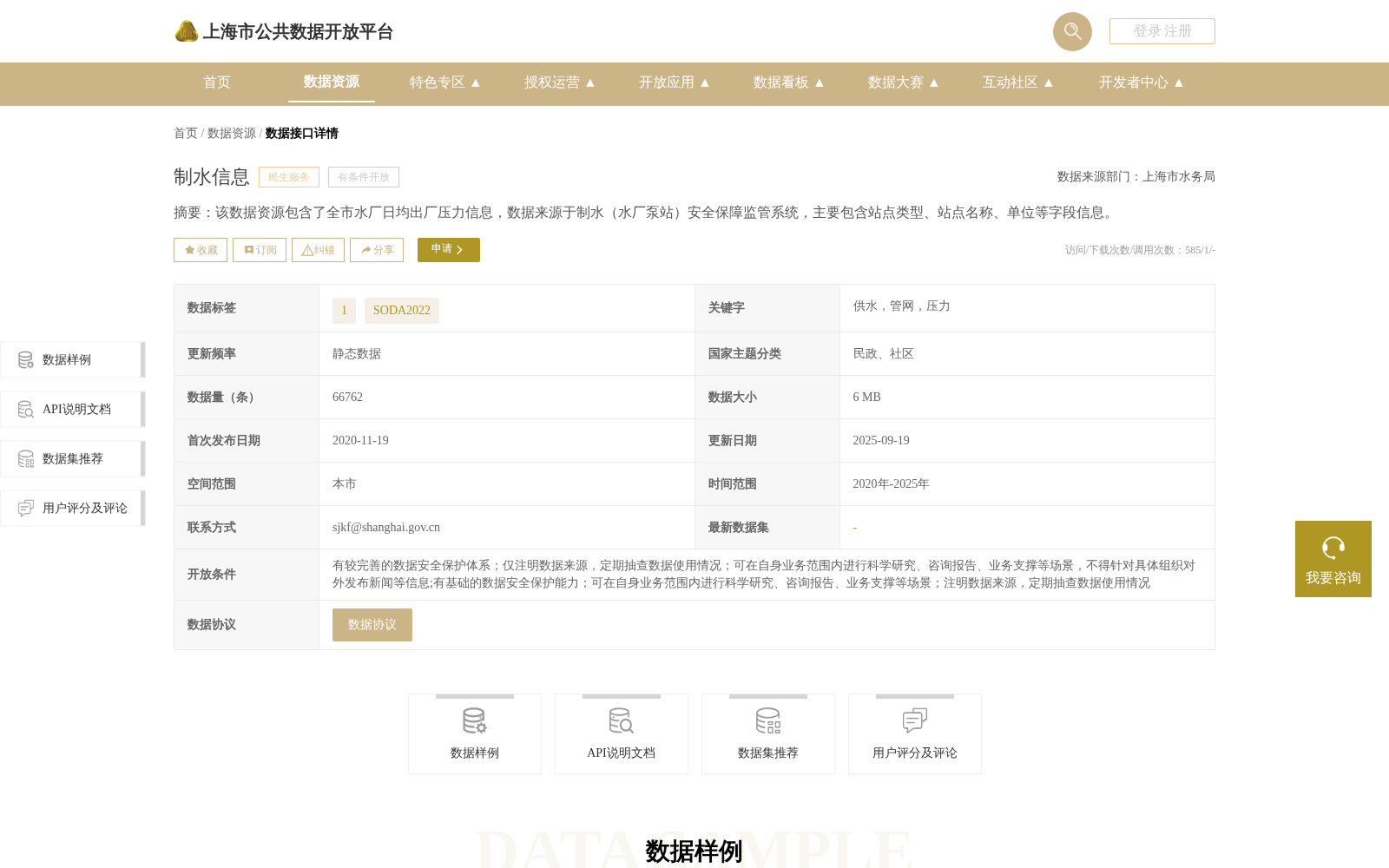Image resolution: width=1389 pixels, height=868 pixels.
Task: Click the 6 MB data size value
Action: coord(866,397)
